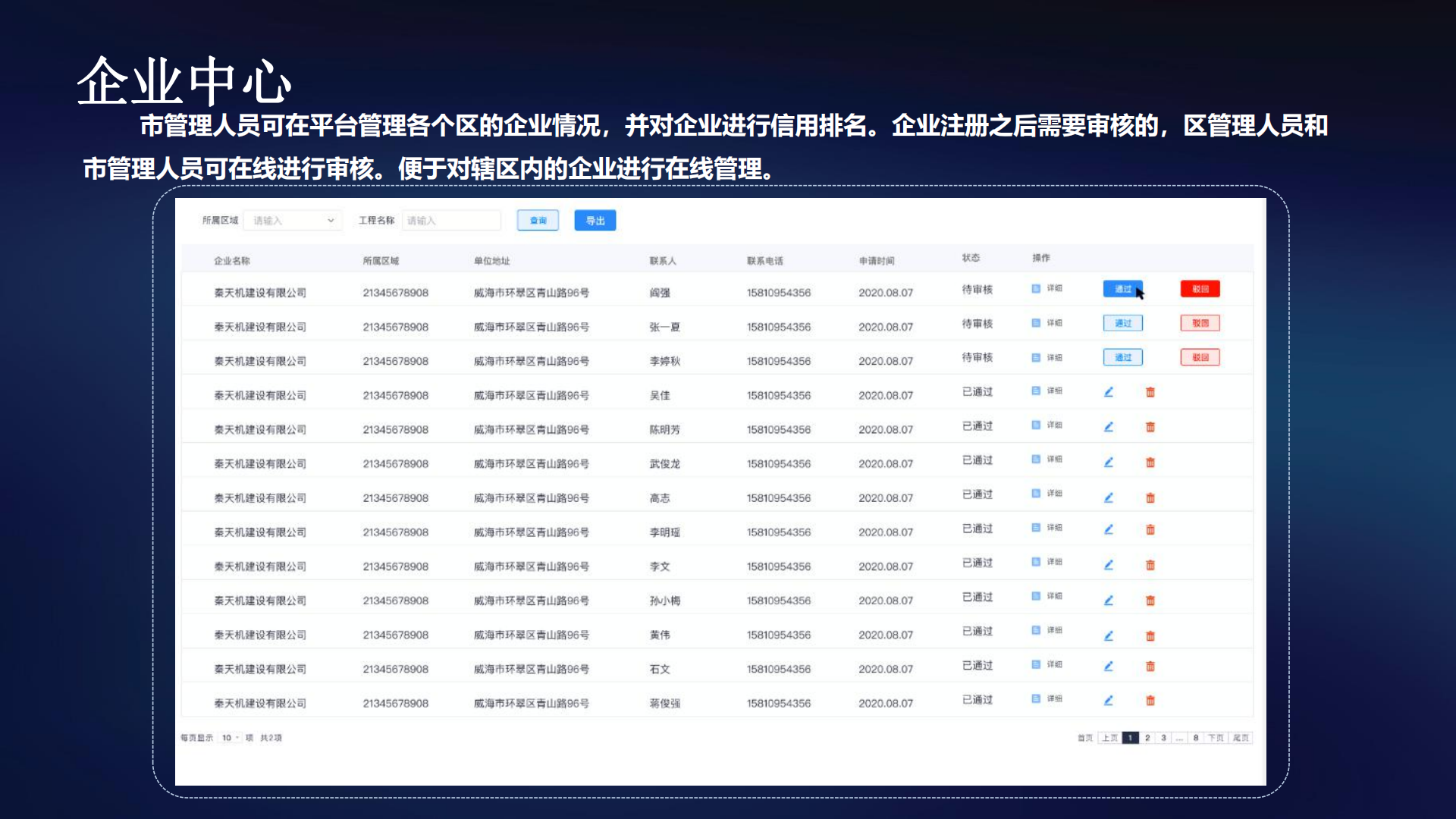Open details icon for contact 孙小梅

click(1036, 595)
